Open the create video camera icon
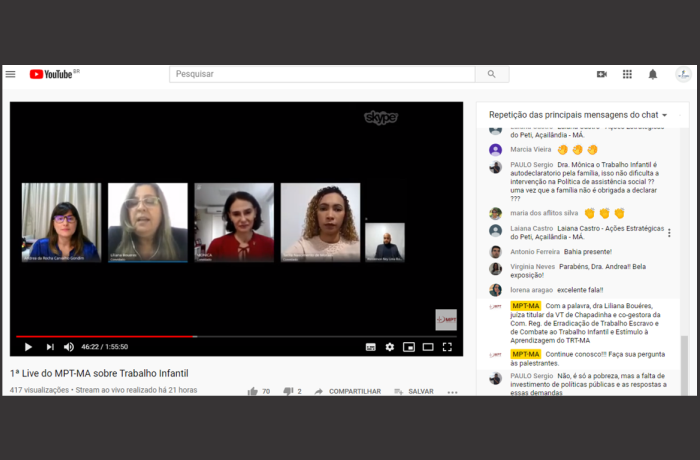Image resolution: width=700 pixels, height=460 pixels. coord(601,74)
